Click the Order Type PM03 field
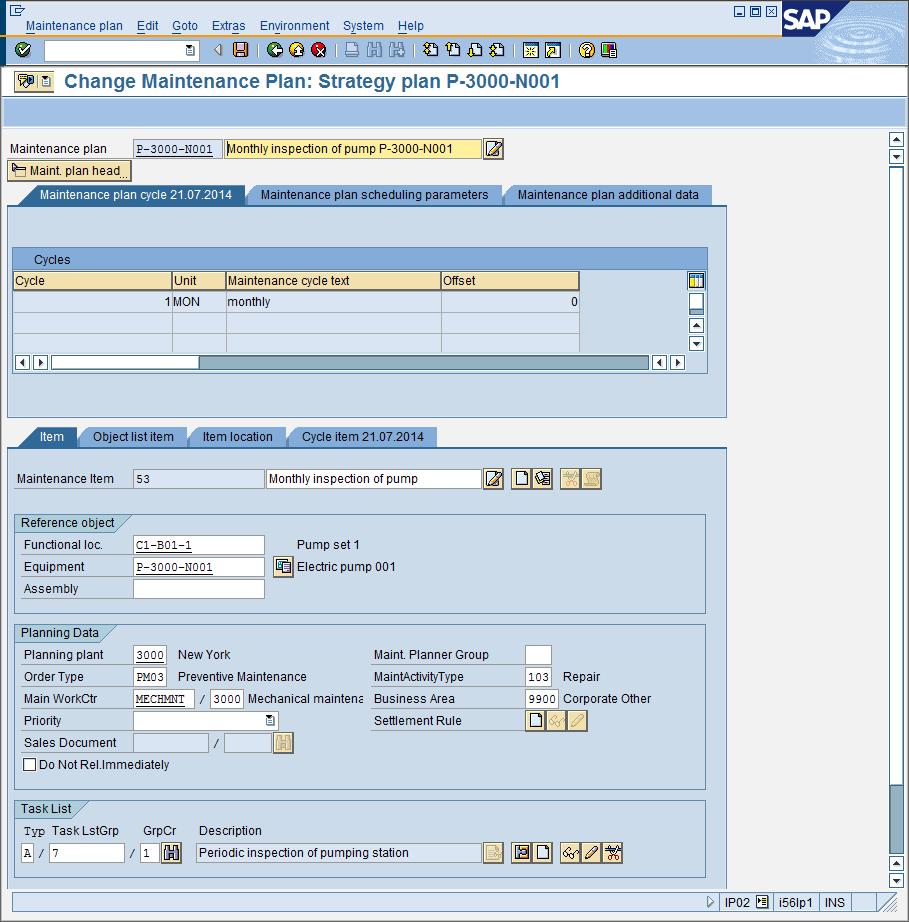The image size is (909, 922). (x=150, y=677)
